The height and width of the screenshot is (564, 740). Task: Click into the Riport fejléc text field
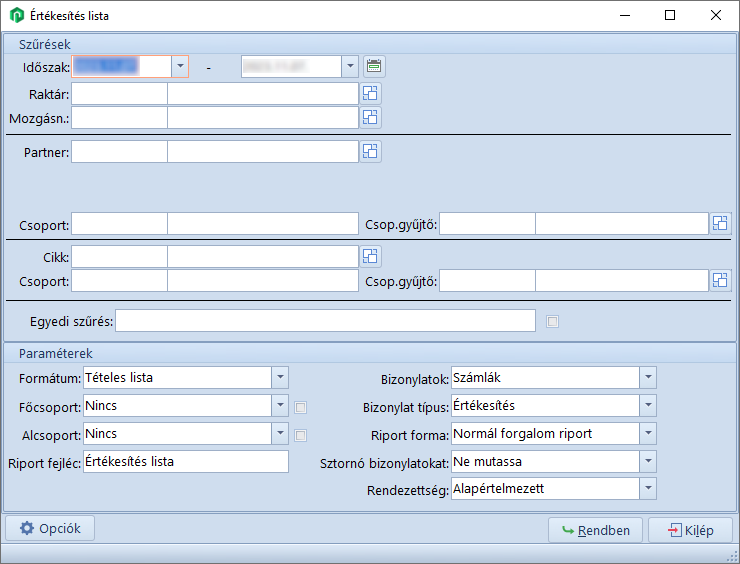tap(186, 462)
